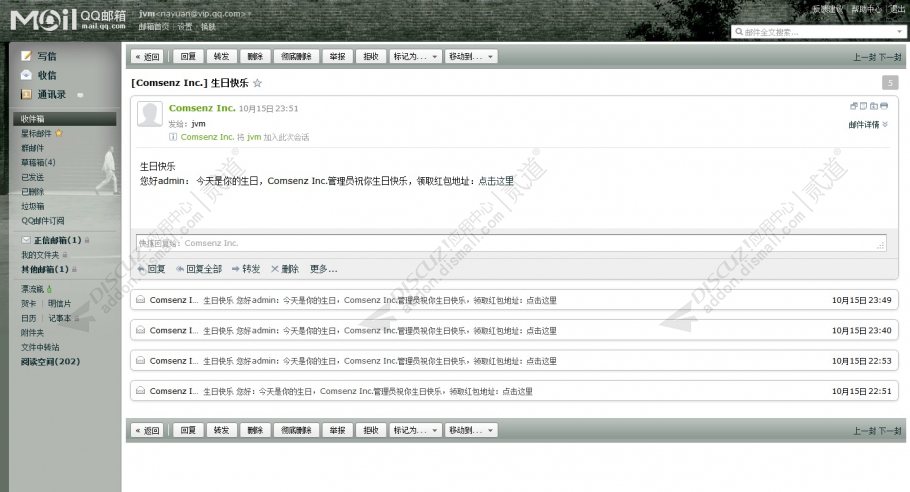Open 附件夹 attachments folder
The width and height of the screenshot is (910, 492).
[32, 332]
